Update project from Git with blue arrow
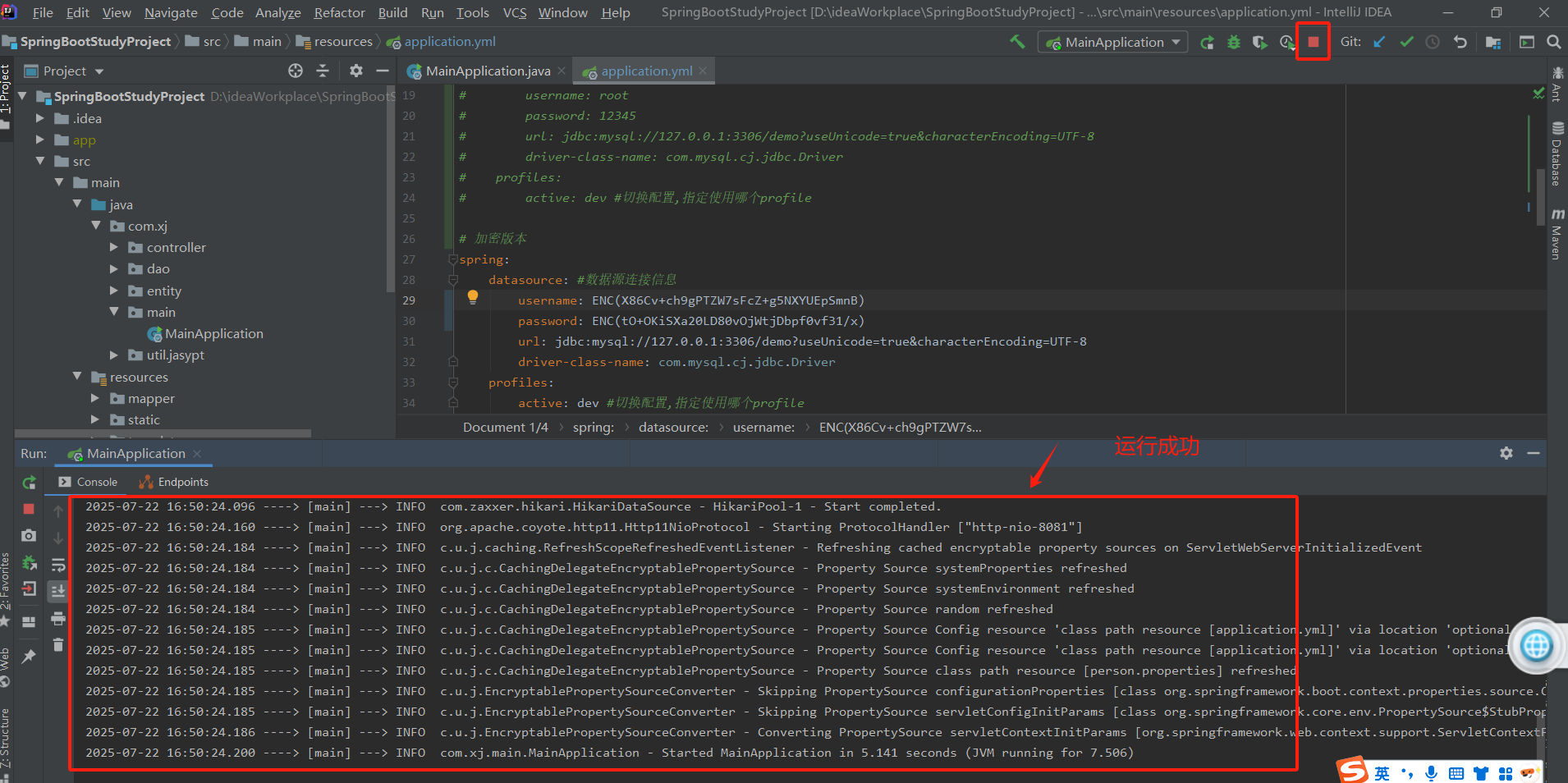The image size is (1568, 783). [1379, 42]
